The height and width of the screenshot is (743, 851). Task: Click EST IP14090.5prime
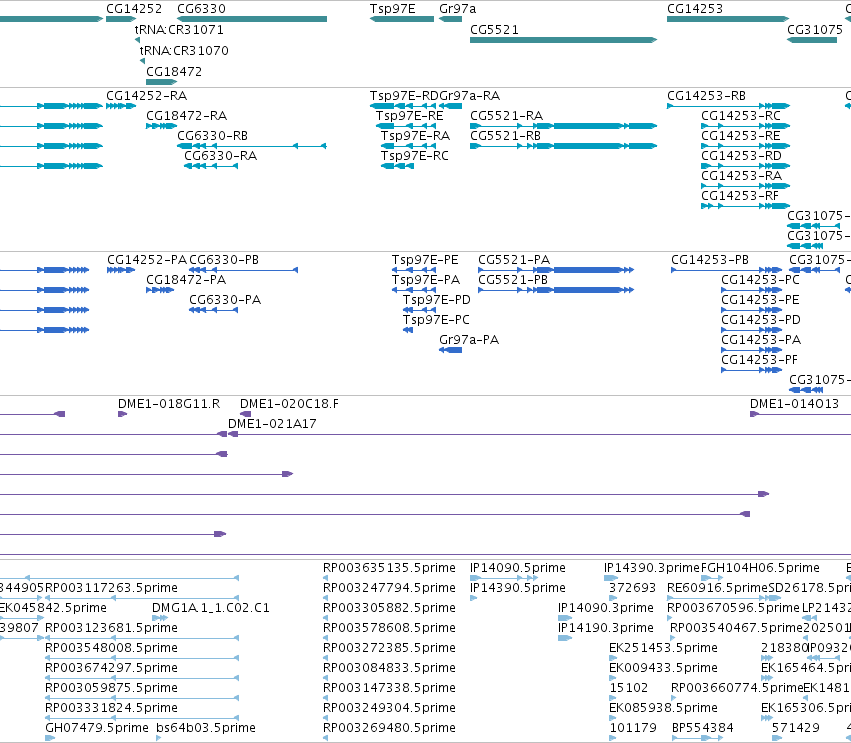tap(518, 568)
